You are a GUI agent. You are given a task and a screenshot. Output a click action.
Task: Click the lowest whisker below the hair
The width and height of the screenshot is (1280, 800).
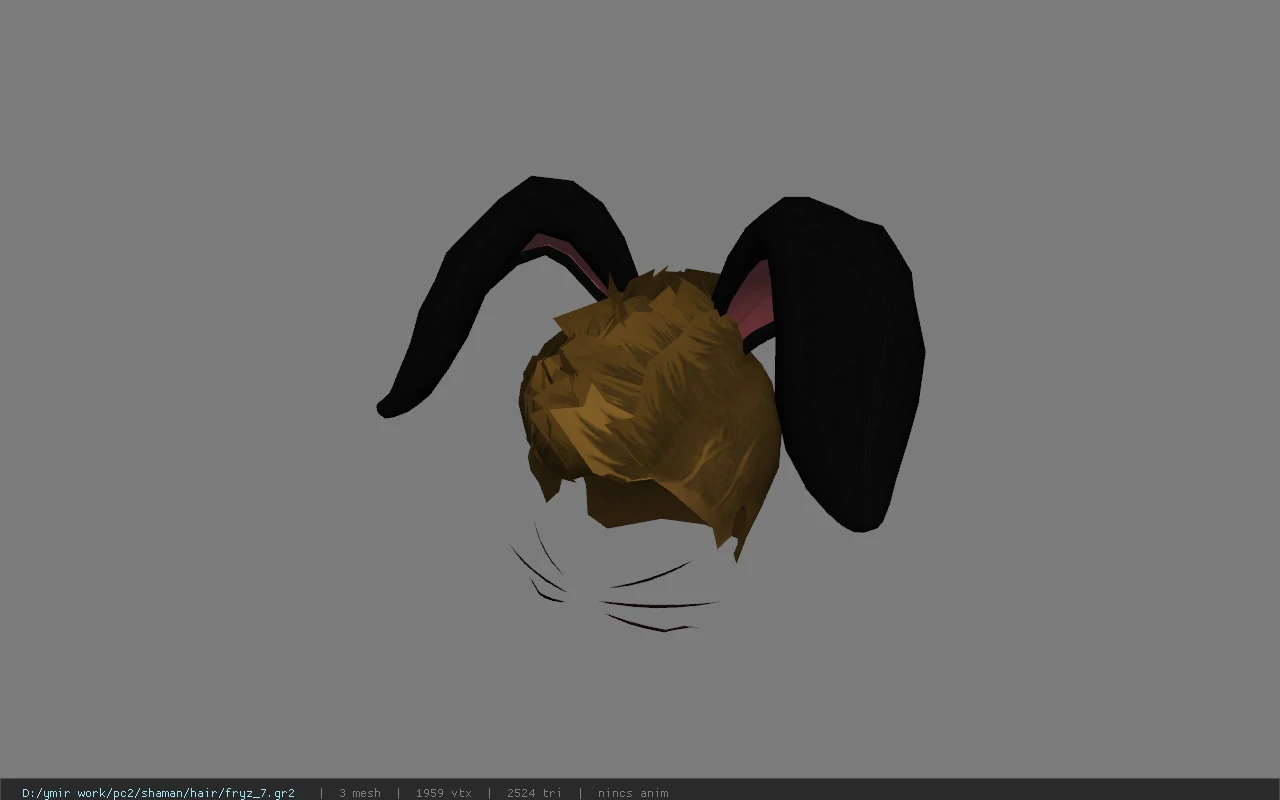pyautogui.click(x=650, y=624)
